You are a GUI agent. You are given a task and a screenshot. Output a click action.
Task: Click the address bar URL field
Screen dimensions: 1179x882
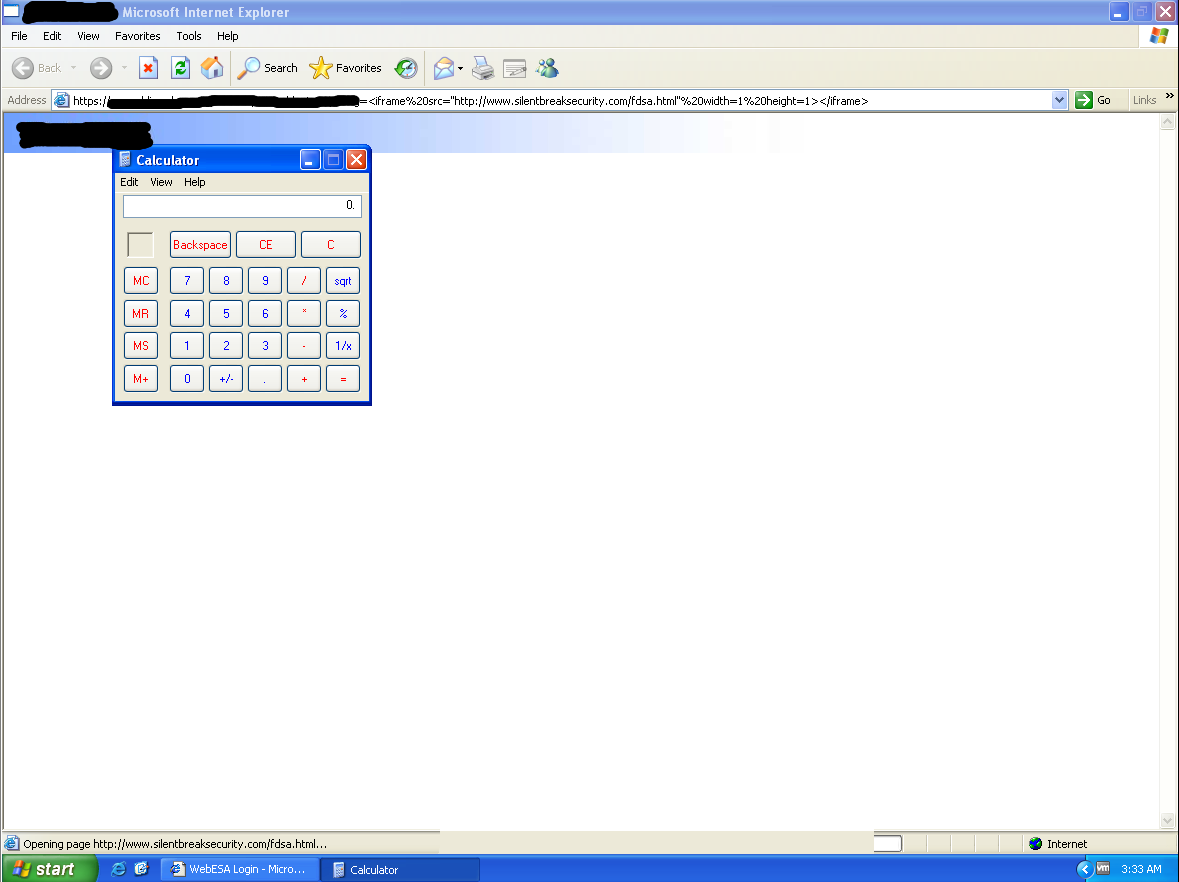click(x=560, y=100)
